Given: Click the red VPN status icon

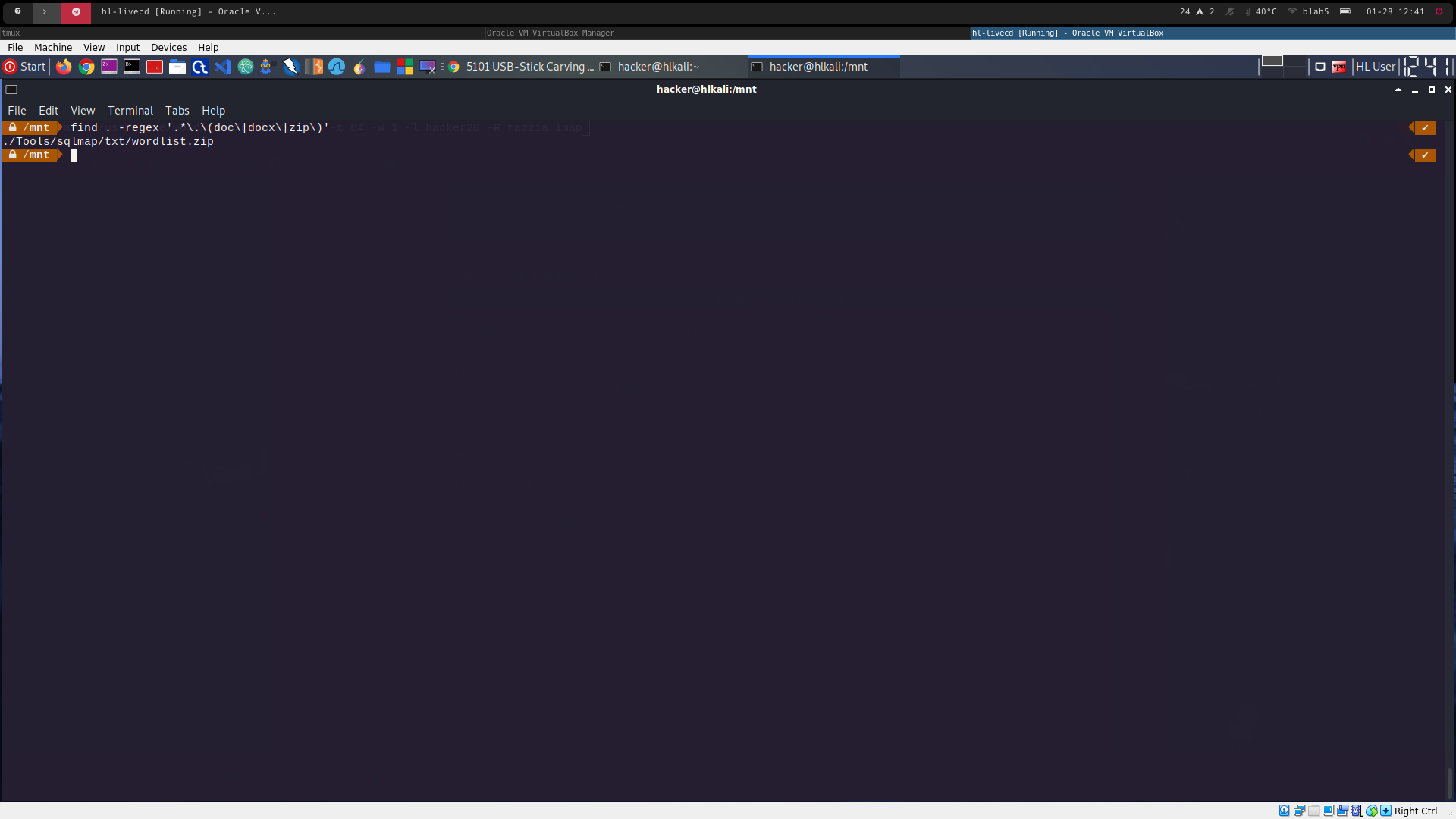Looking at the screenshot, I should click(x=1339, y=67).
